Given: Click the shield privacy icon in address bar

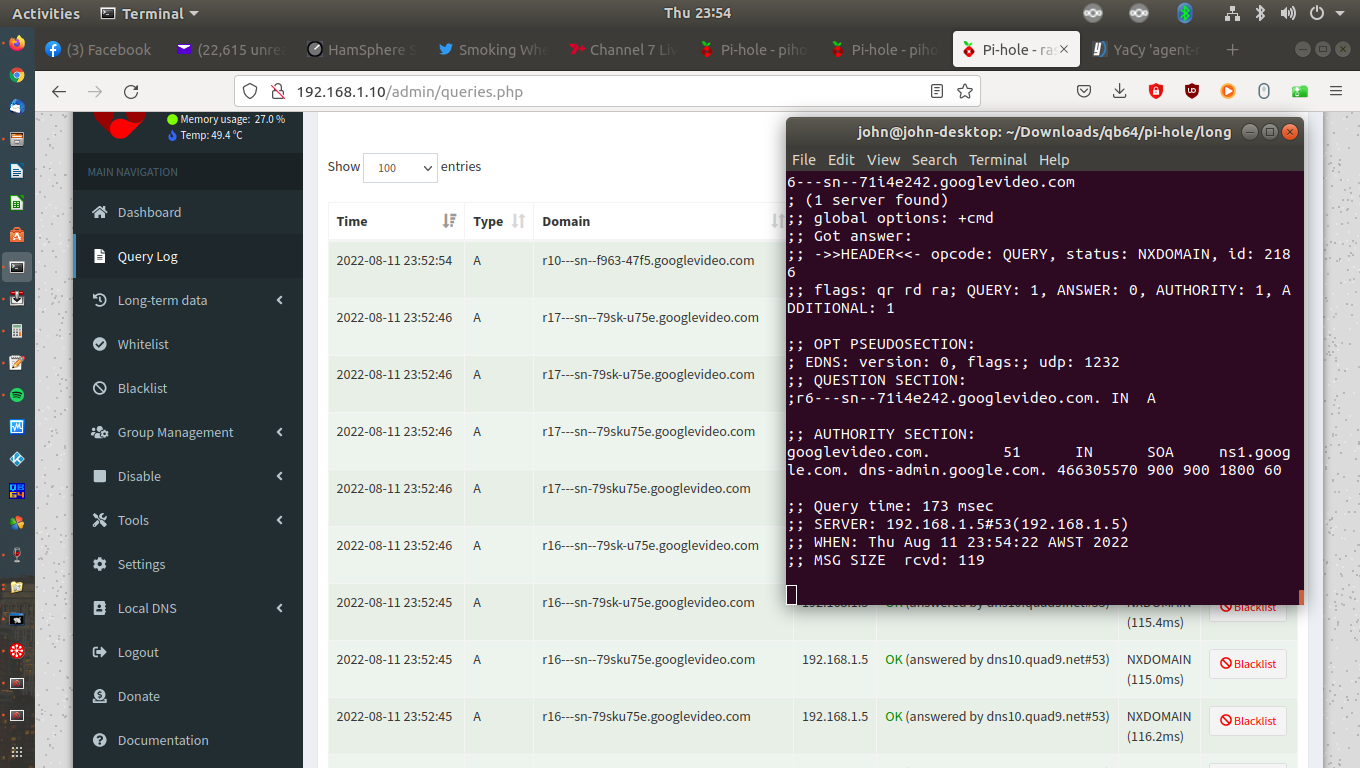Looking at the screenshot, I should [x=249, y=90].
